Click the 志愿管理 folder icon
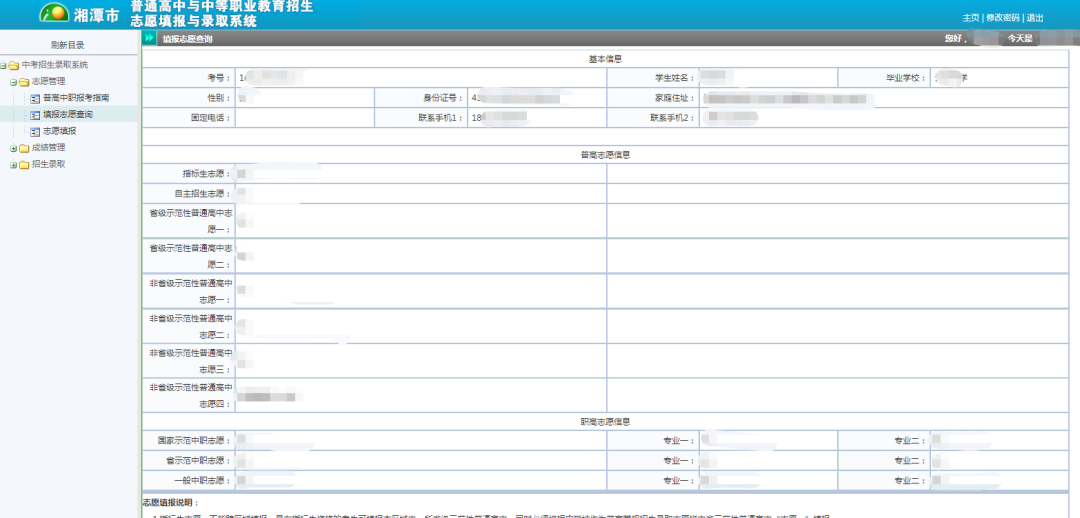1080x518 pixels. click(x=23, y=82)
